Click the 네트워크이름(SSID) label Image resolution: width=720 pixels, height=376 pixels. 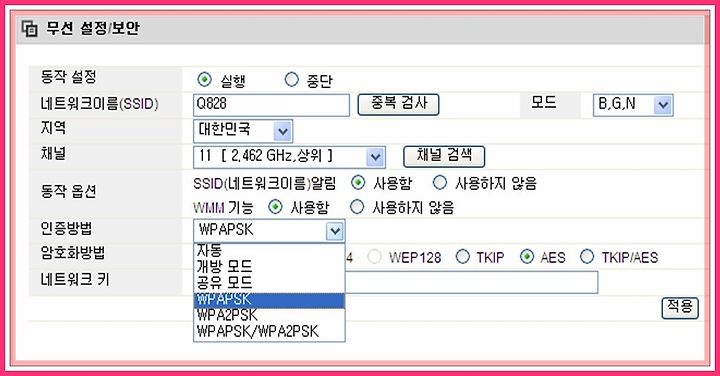coord(100,104)
